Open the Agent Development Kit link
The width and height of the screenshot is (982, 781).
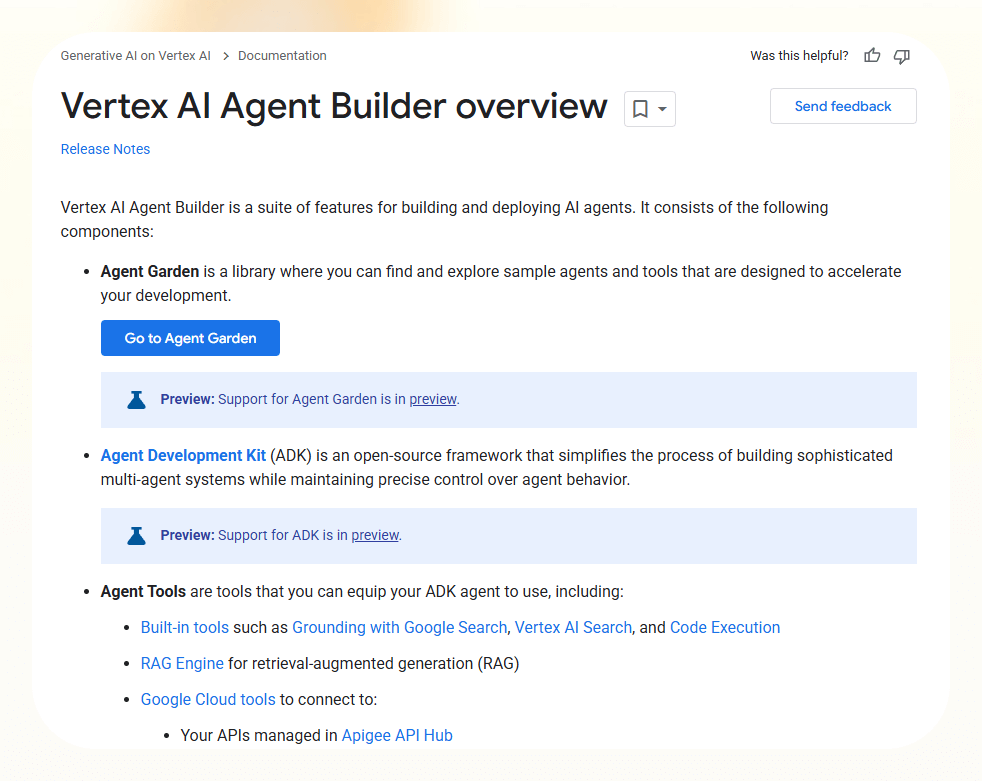[183, 455]
